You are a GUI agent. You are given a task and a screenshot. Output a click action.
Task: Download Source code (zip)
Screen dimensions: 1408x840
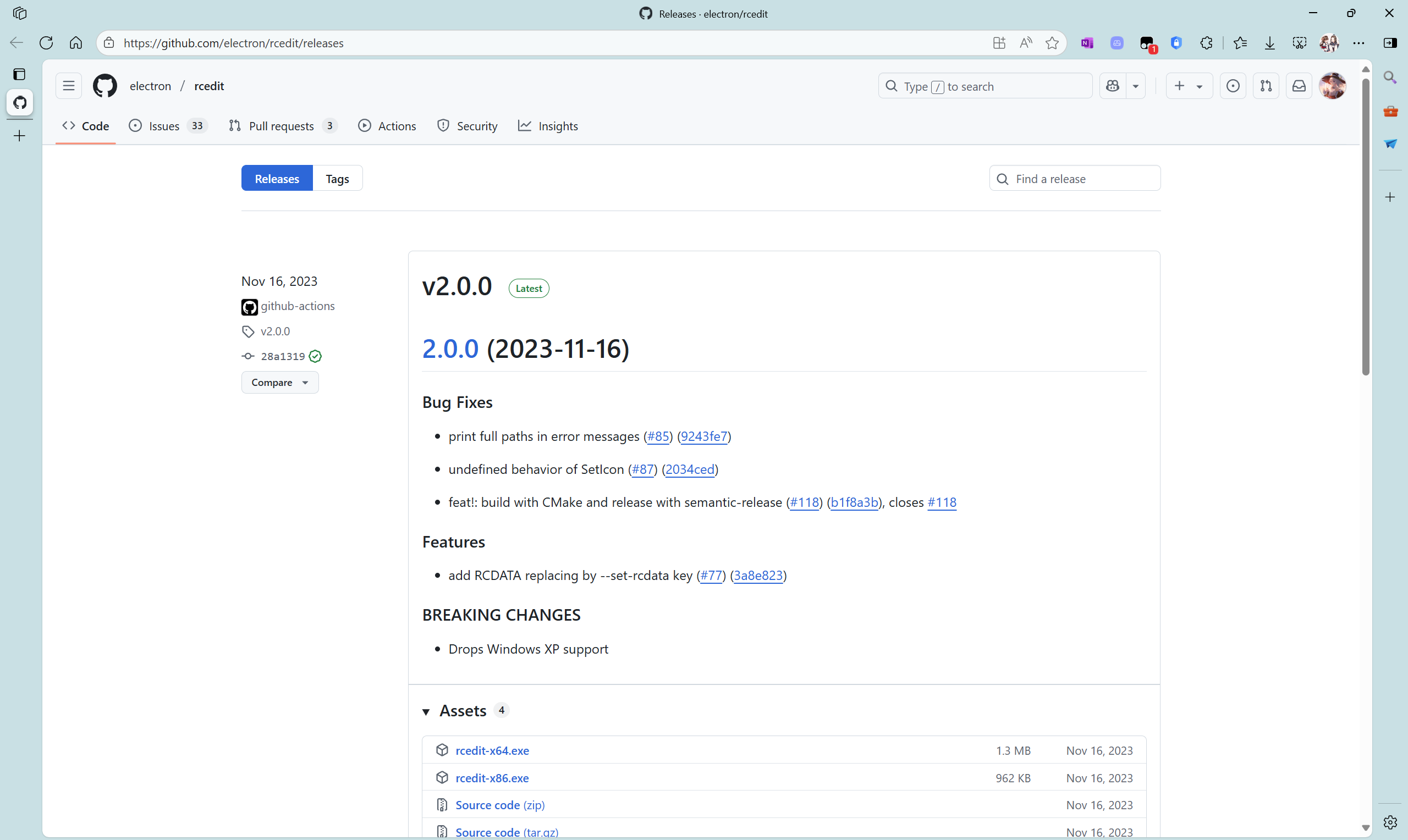click(500, 805)
